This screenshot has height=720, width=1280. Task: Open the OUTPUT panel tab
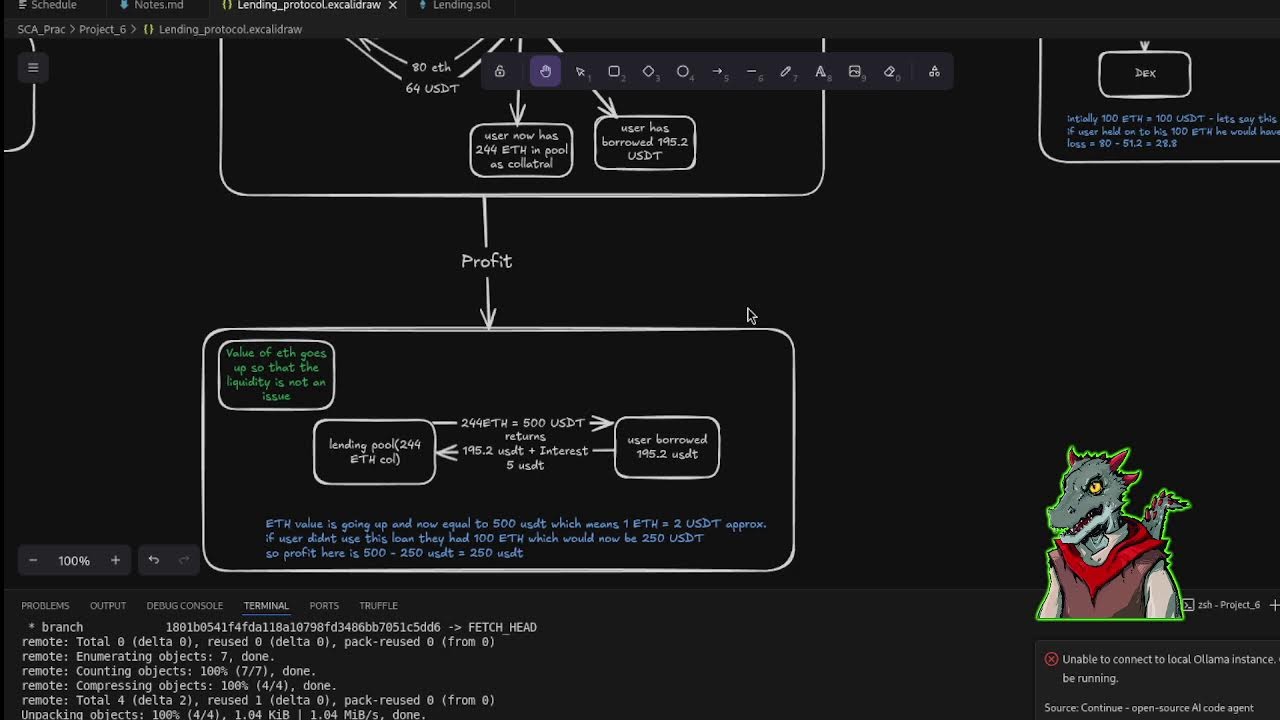pos(108,605)
